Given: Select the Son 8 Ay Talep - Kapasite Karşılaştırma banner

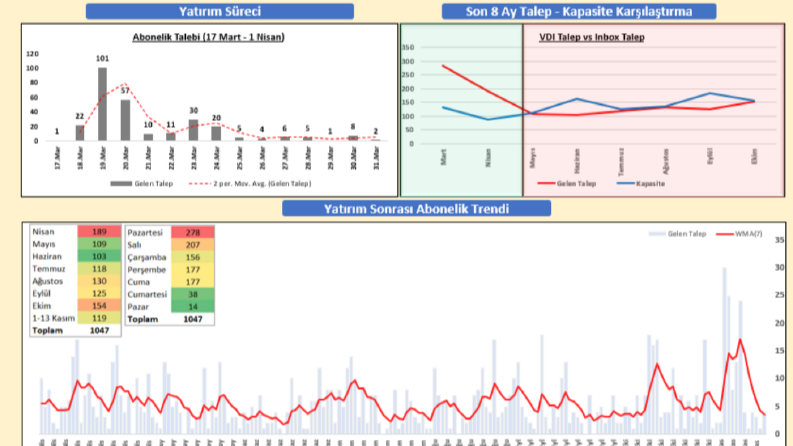Looking at the screenshot, I should coord(579,11).
